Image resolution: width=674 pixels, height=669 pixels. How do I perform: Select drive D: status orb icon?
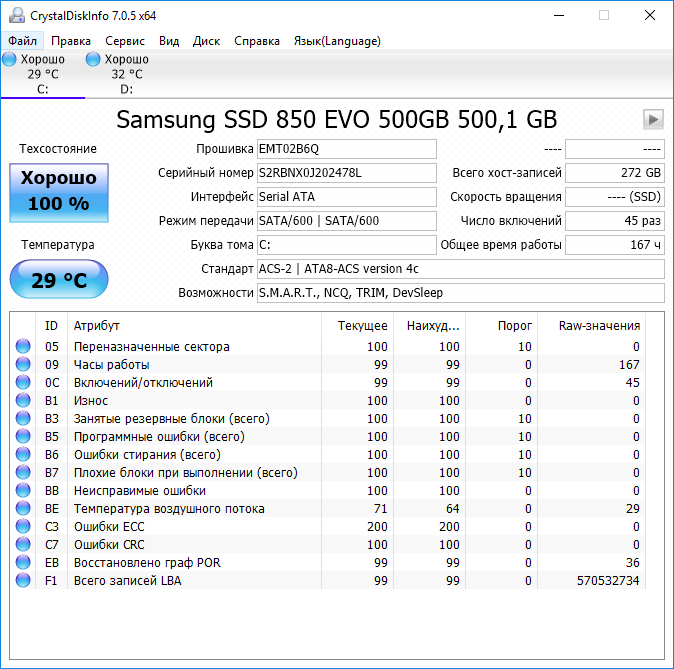[x=93, y=60]
